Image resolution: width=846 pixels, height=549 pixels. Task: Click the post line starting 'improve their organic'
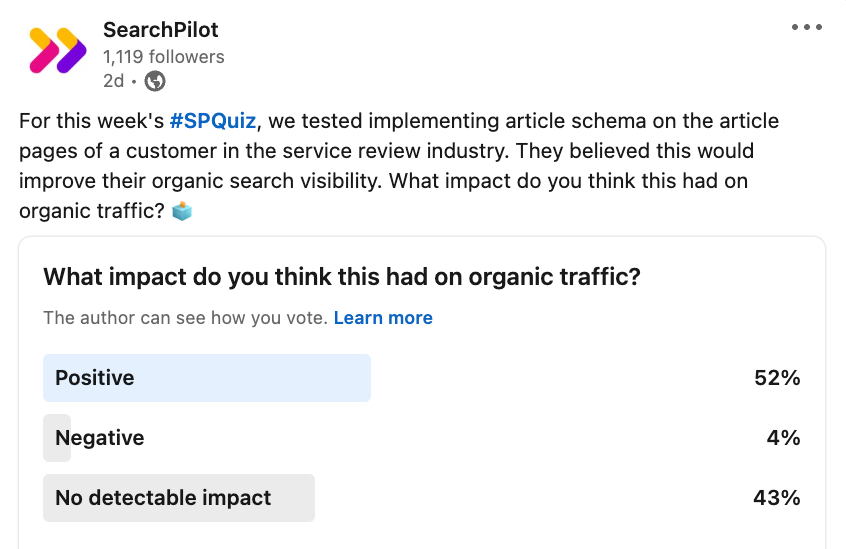click(384, 181)
